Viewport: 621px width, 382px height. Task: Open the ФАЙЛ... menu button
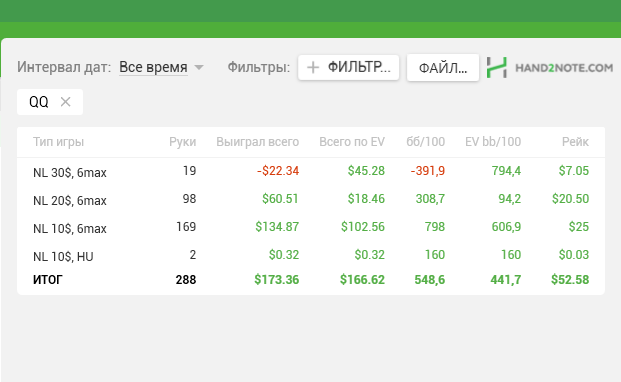443,68
